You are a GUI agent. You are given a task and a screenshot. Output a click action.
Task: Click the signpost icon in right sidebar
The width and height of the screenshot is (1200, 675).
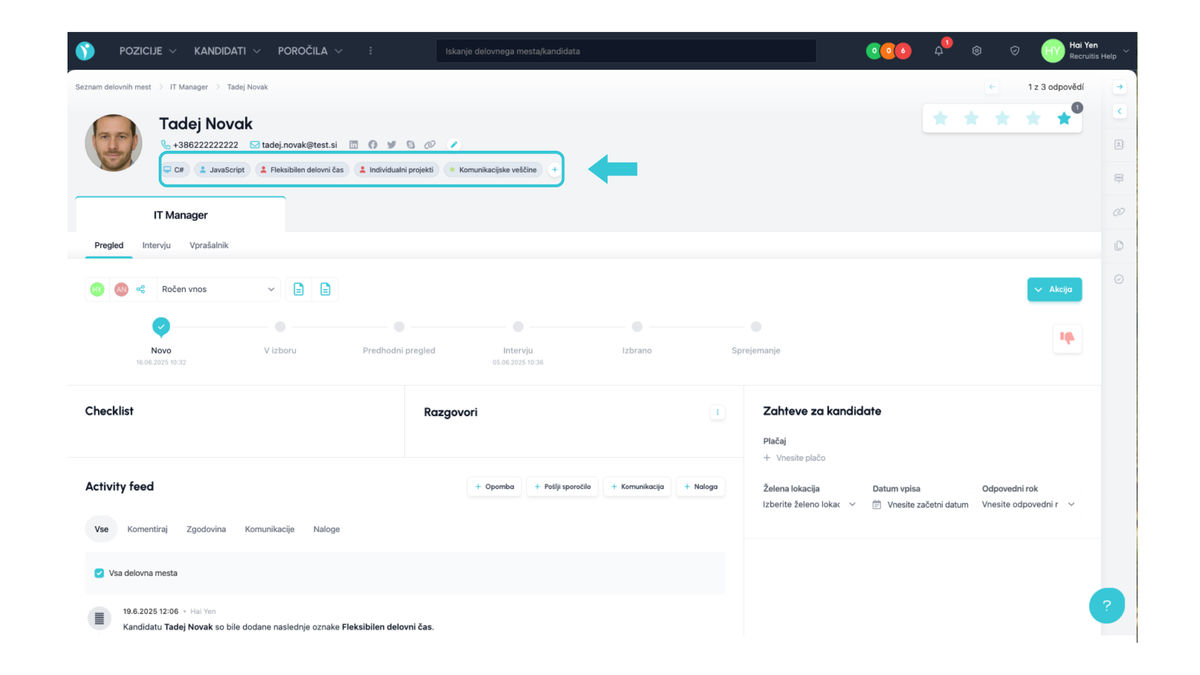[1119, 178]
